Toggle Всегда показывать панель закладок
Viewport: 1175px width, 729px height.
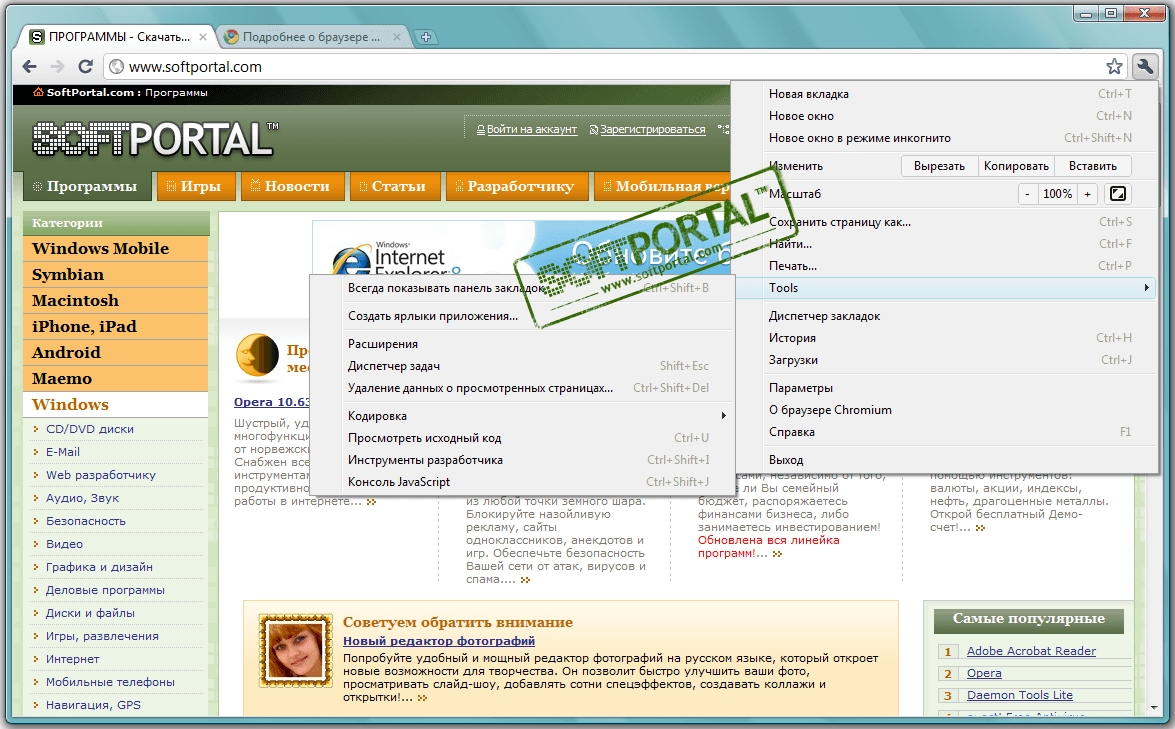tap(522, 288)
